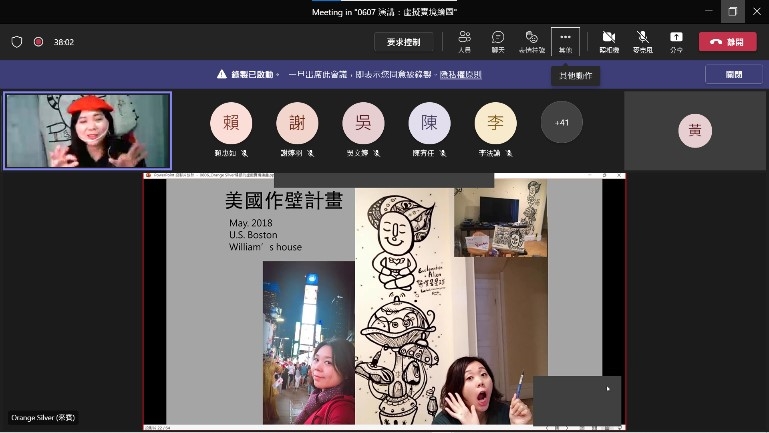Open the privacy policy (隱私權原則) link
The width and height of the screenshot is (769, 433).
tap(459, 75)
